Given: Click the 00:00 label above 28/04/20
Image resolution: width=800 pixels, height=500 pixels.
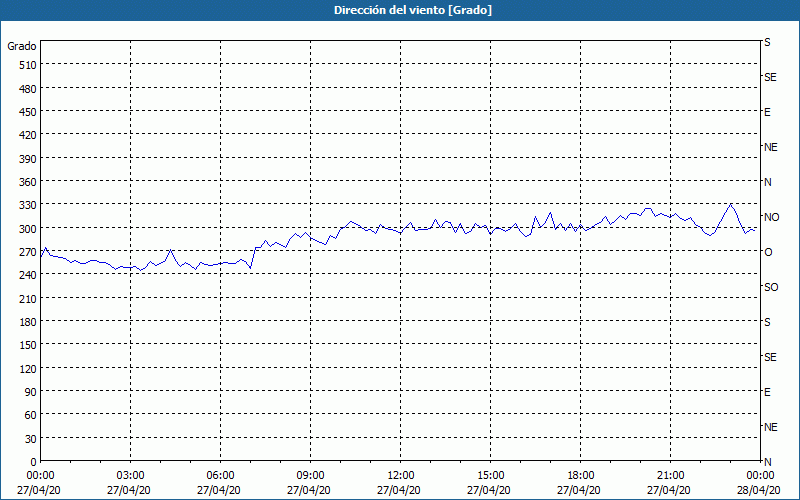Looking at the screenshot, I should pyautogui.click(x=760, y=476).
